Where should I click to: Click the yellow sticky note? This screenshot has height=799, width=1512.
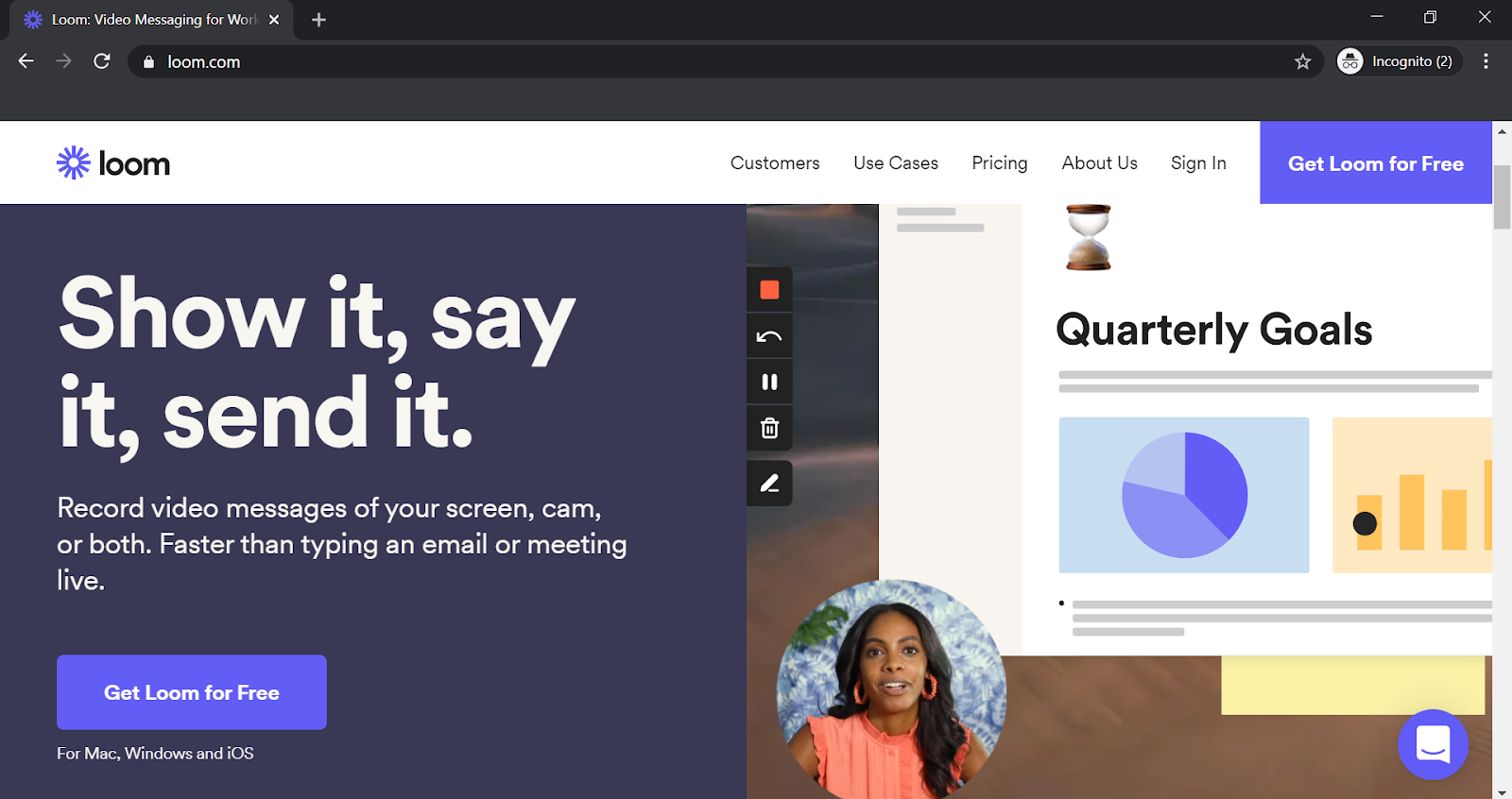1352,685
